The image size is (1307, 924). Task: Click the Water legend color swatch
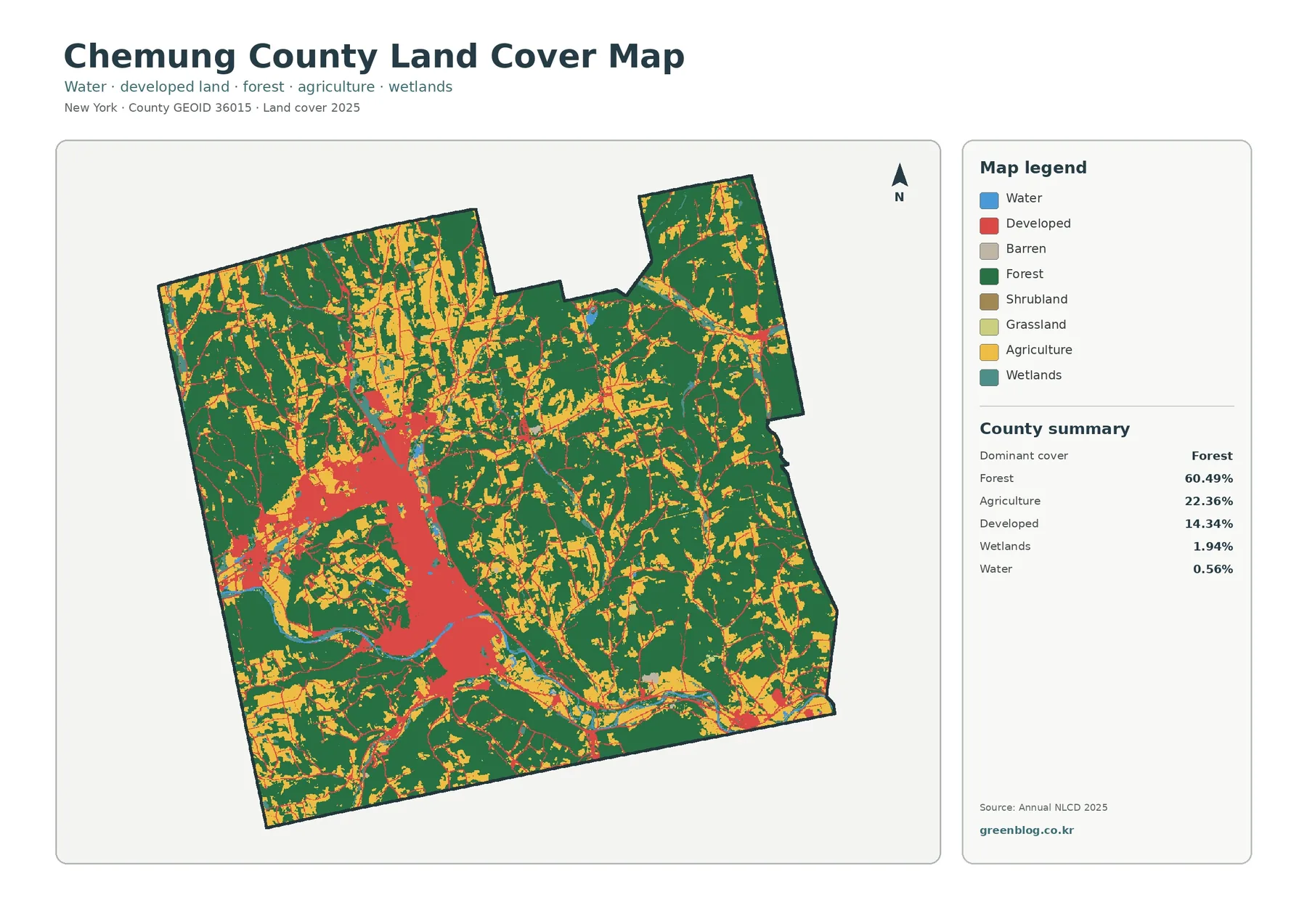(989, 200)
